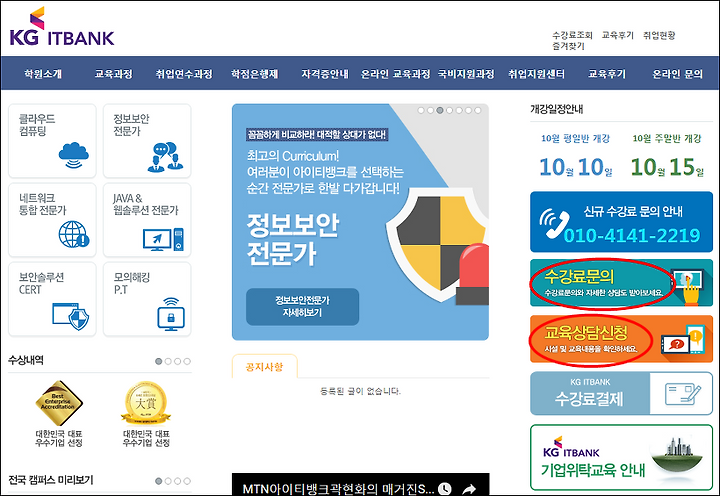This screenshot has height=496, width=720.
Task: Click the Best Enterprise Accreditation badge
Action: click(x=59, y=403)
